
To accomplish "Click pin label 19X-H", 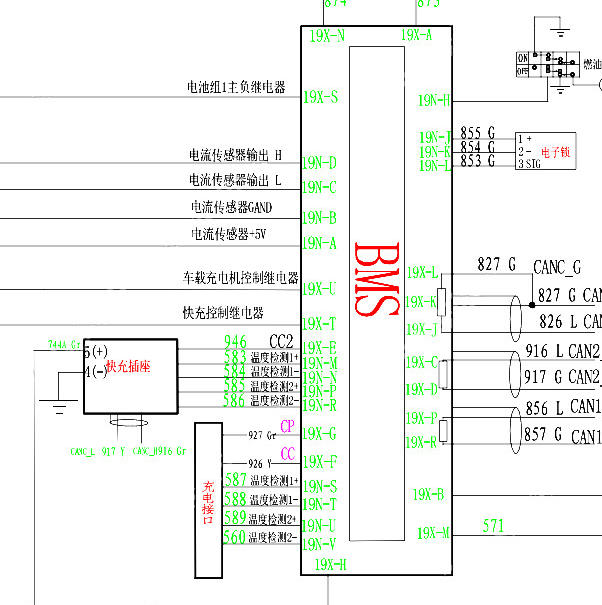I will 331,564.
